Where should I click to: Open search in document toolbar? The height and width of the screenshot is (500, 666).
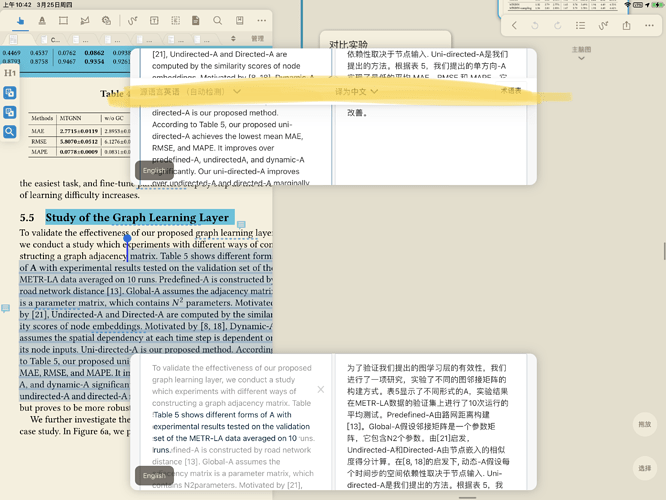[x=217, y=21]
